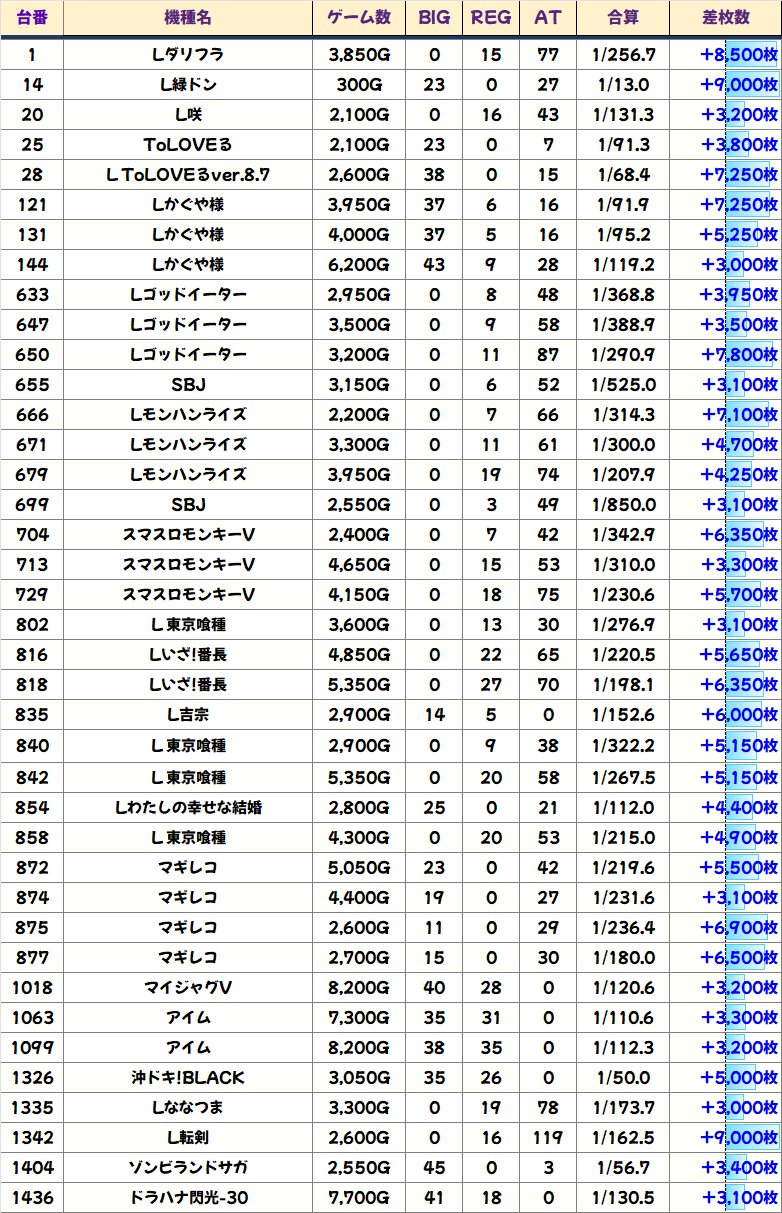Select the ドラハナ閃光-30 machine name
The width and height of the screenshot is (782, 1213).
[x=188, y=1198]
